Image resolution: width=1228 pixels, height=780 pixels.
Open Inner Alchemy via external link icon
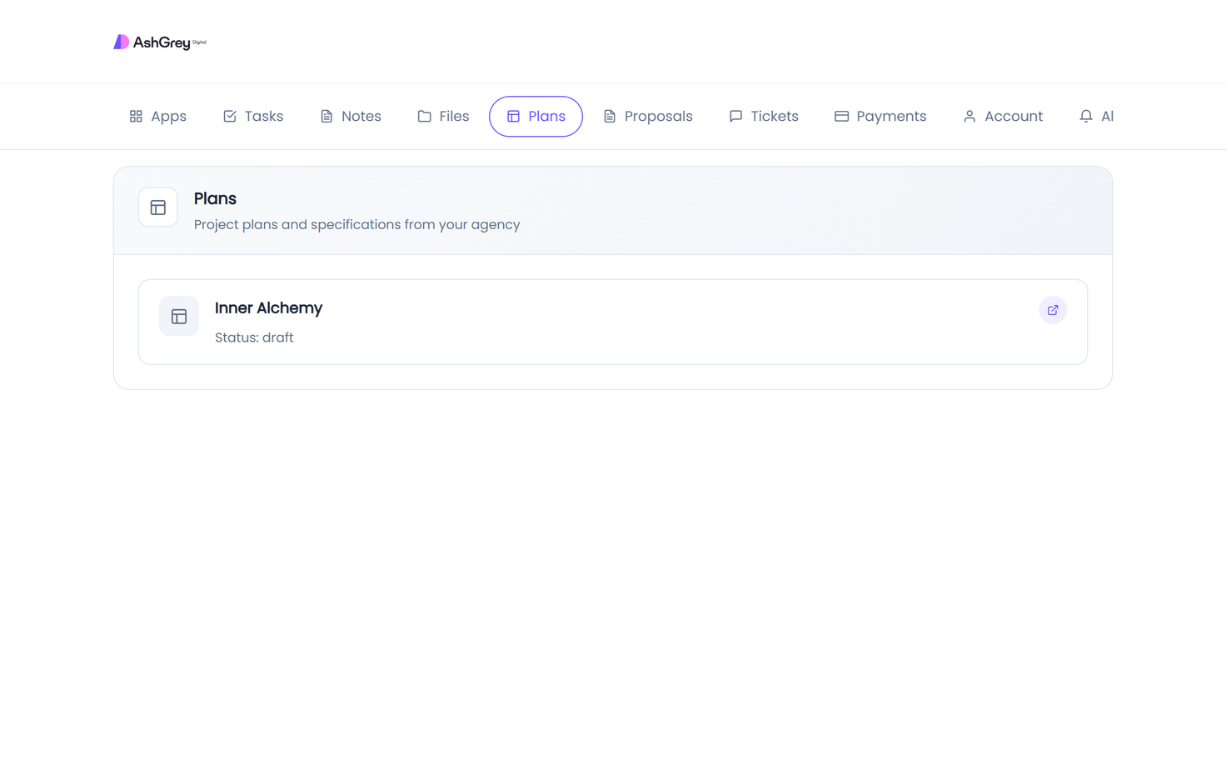tap(1052, 310)
